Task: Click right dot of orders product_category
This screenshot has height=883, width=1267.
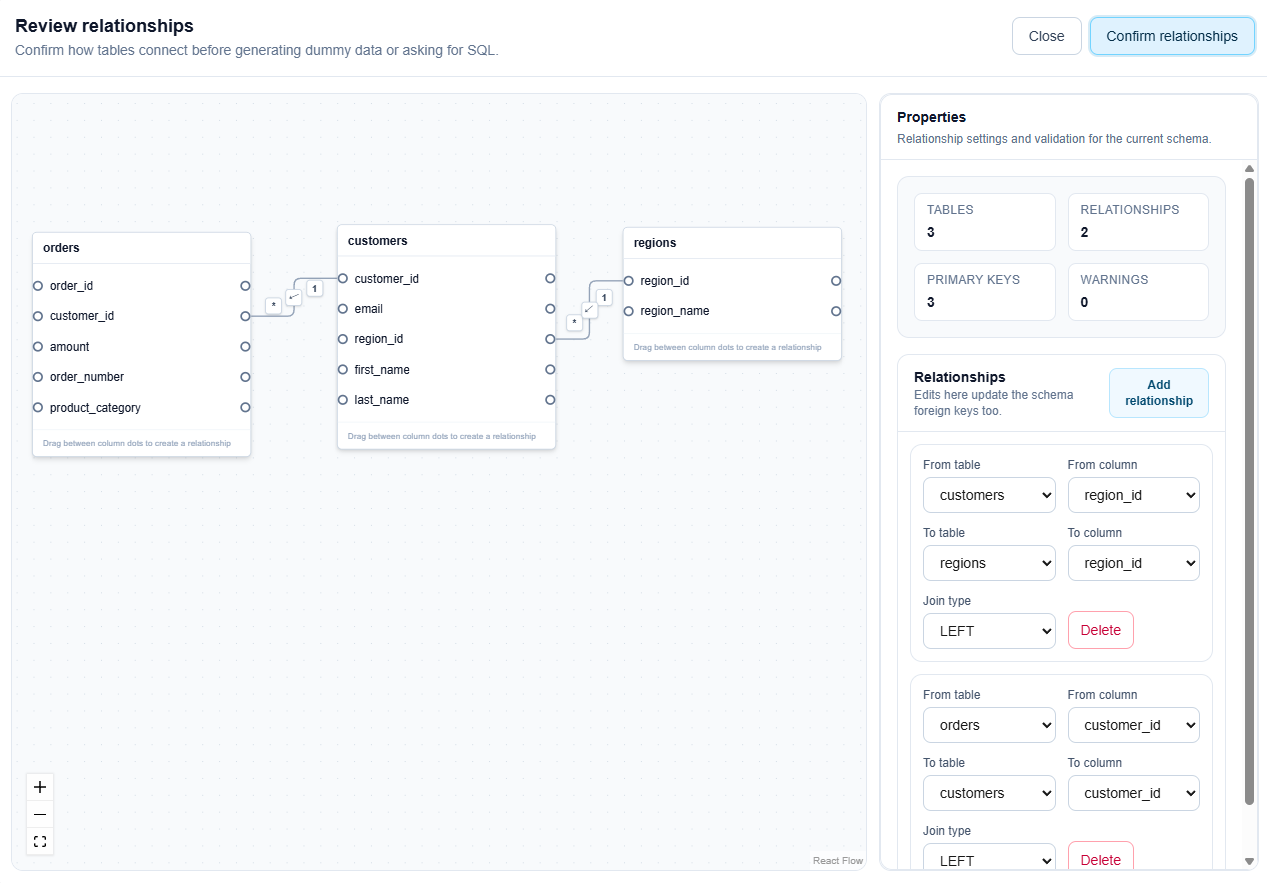Action: (245, 407)
